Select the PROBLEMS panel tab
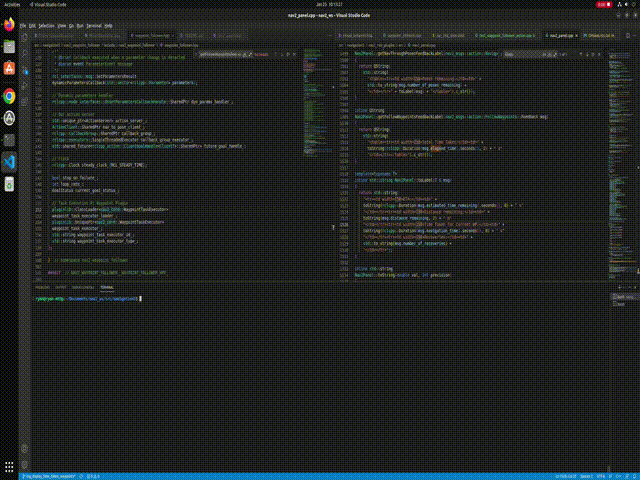The image size is (640, 480). pyautogui.click(x=42, y=287)
